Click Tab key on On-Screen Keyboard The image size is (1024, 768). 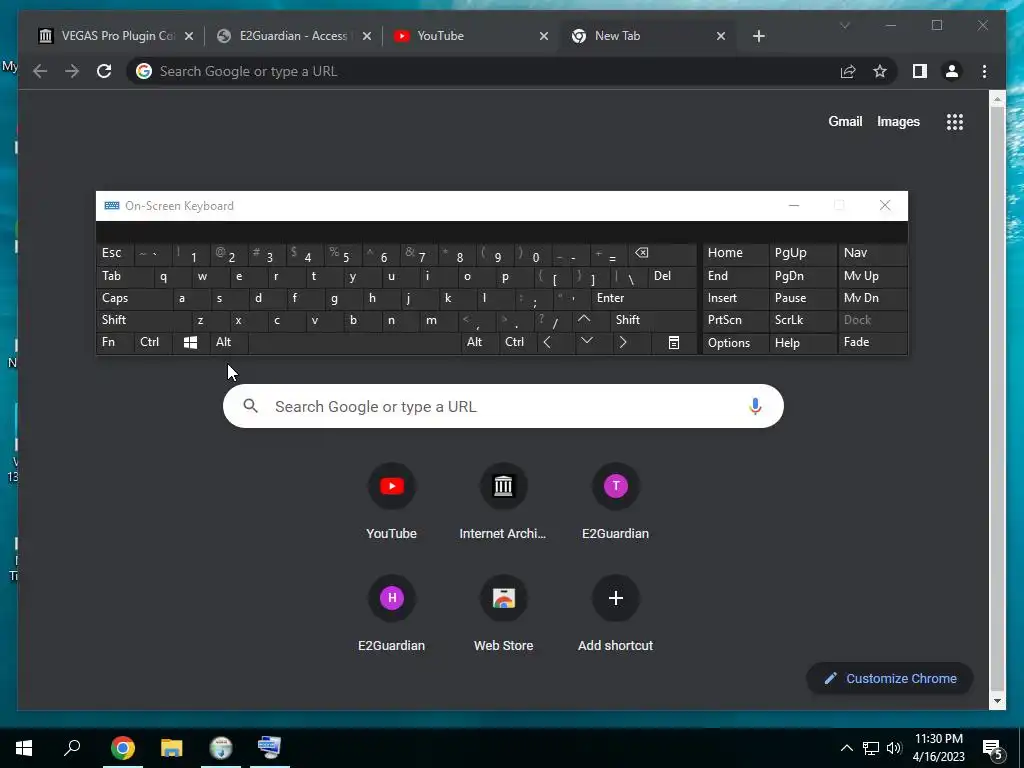click(125, 276)
